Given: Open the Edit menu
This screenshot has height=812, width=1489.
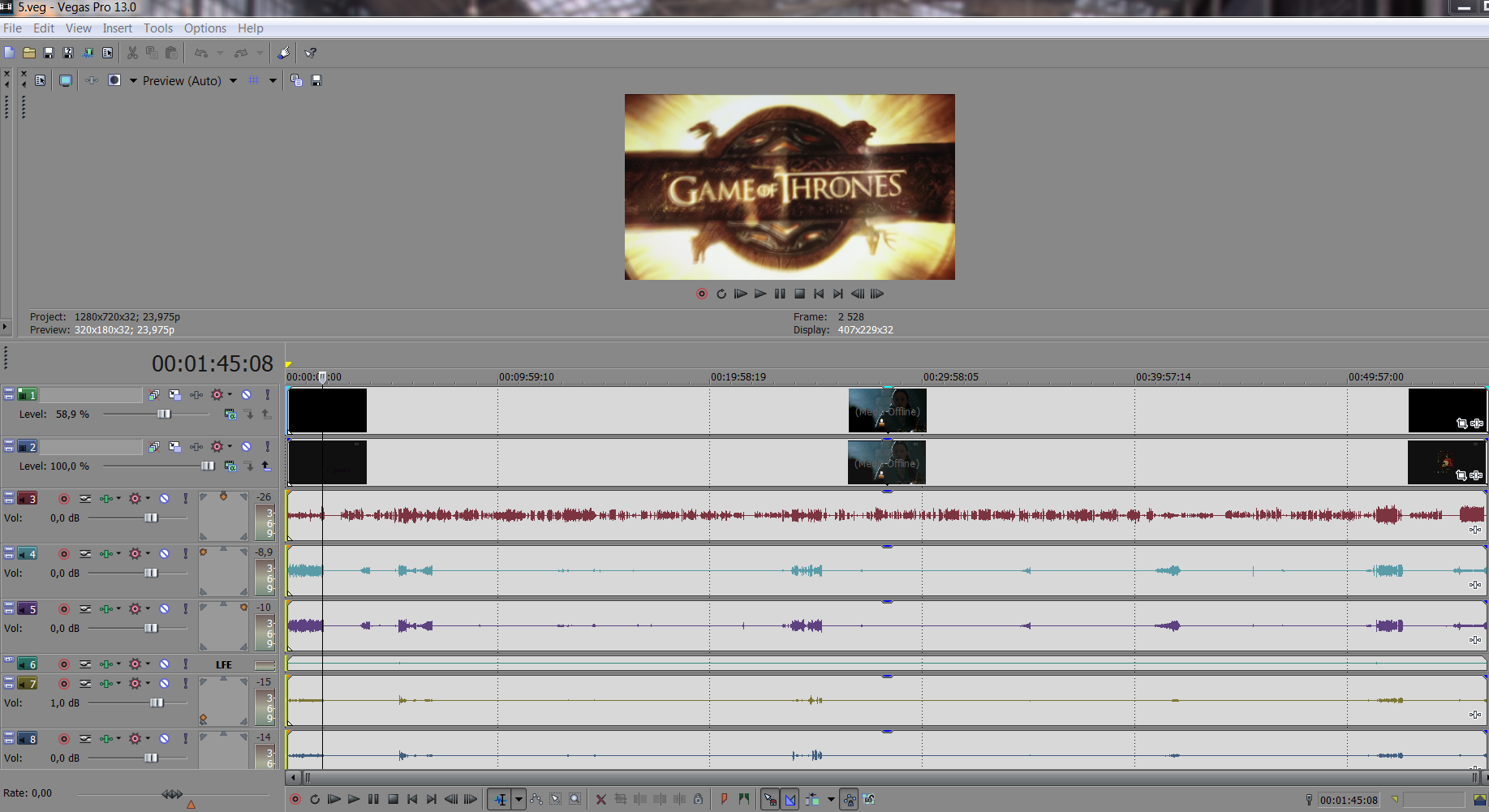Looking at the screenshot, I should click(x=44, y=28).
